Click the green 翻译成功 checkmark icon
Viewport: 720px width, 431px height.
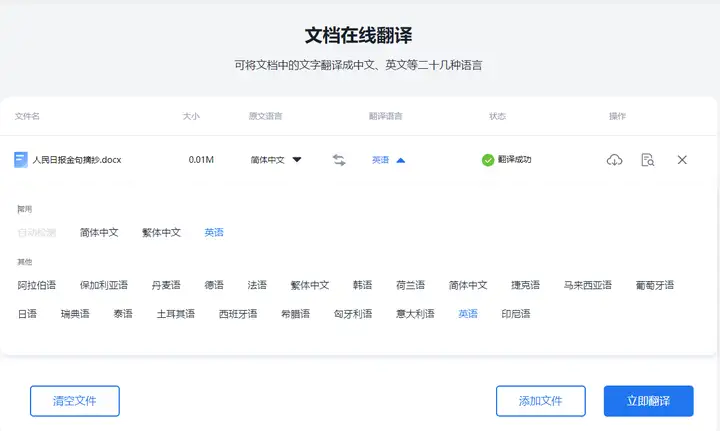[488, 160]
